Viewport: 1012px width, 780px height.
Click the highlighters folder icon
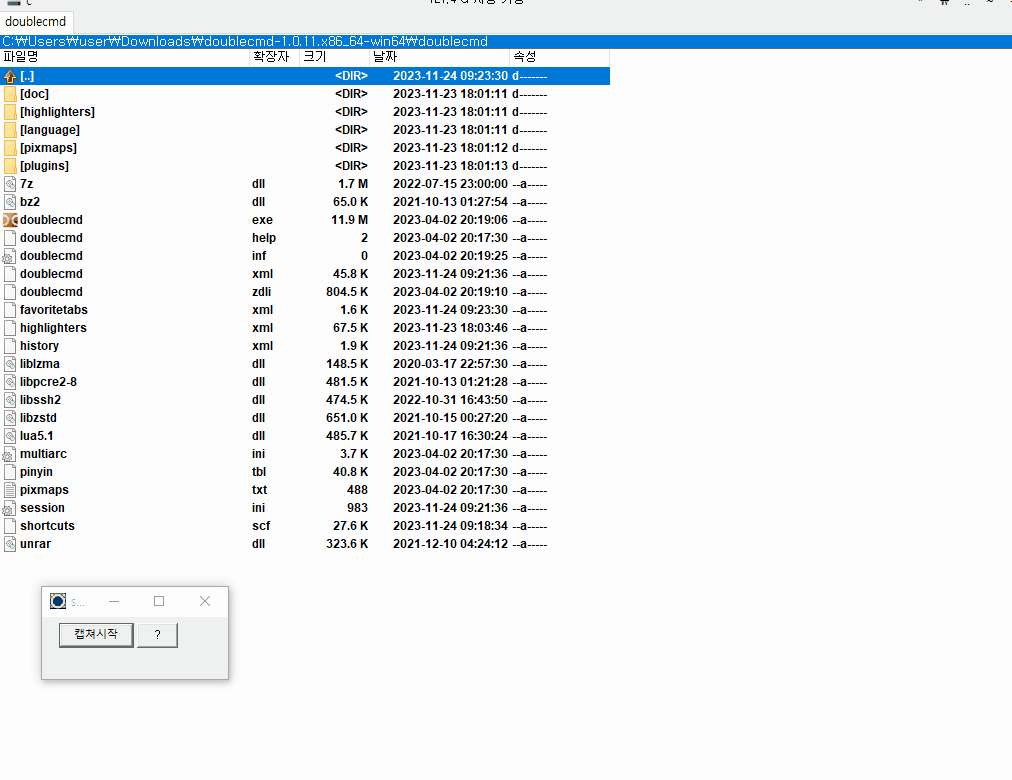pos(10,112)
